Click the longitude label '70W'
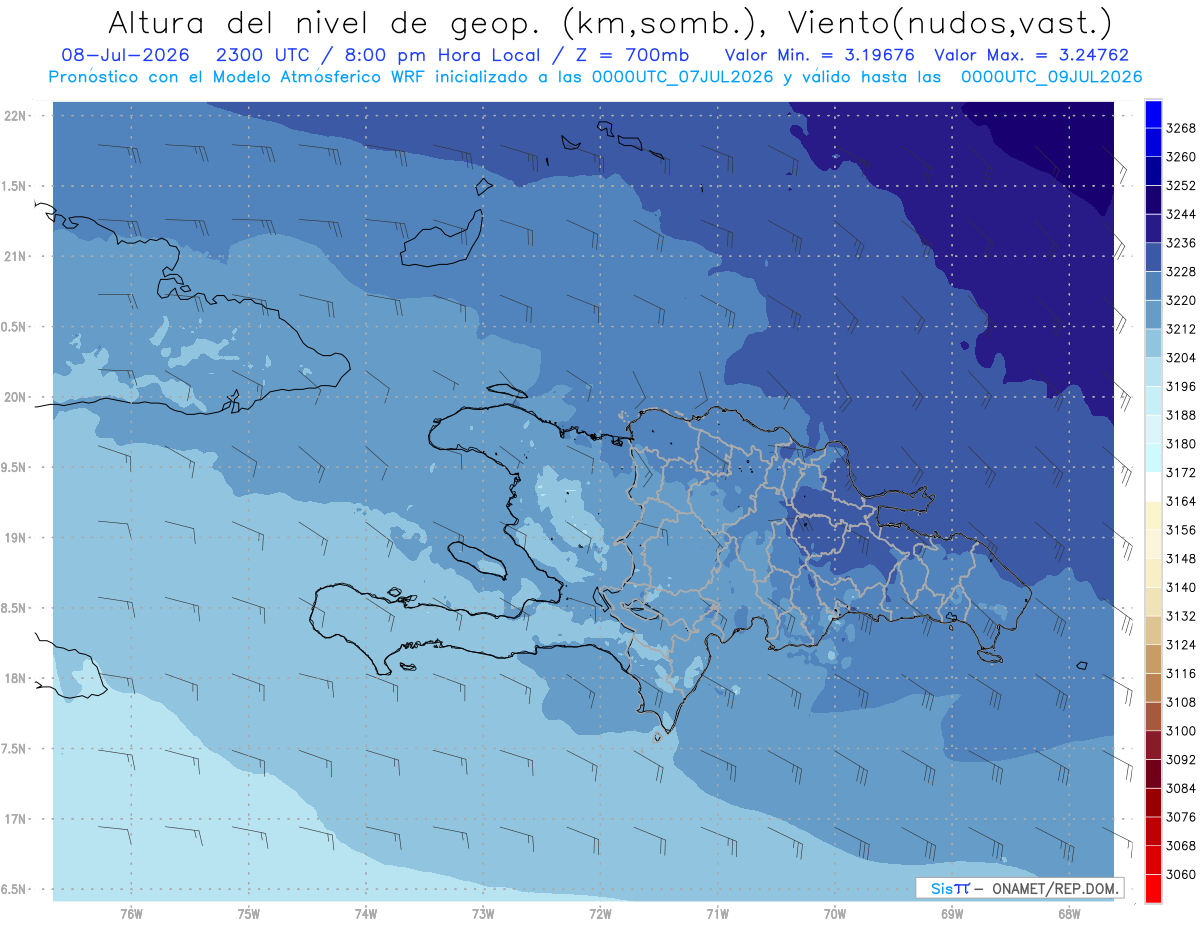The height and width of the screenshot is (927, 1200). (835, 913)
